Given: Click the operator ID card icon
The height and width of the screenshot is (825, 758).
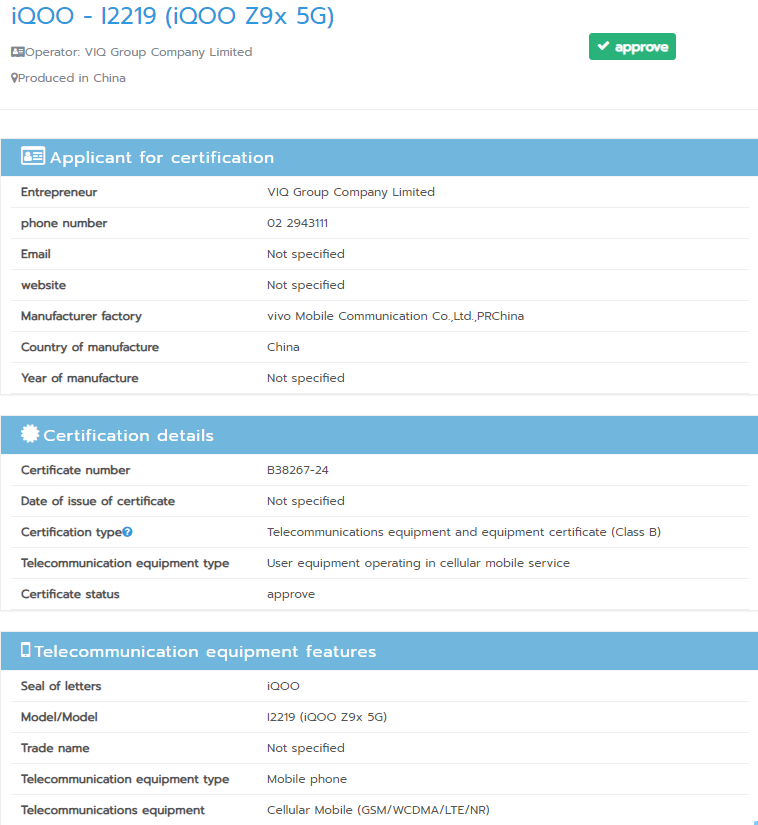Looking at the screenshot, I should (x=17, y=52).
